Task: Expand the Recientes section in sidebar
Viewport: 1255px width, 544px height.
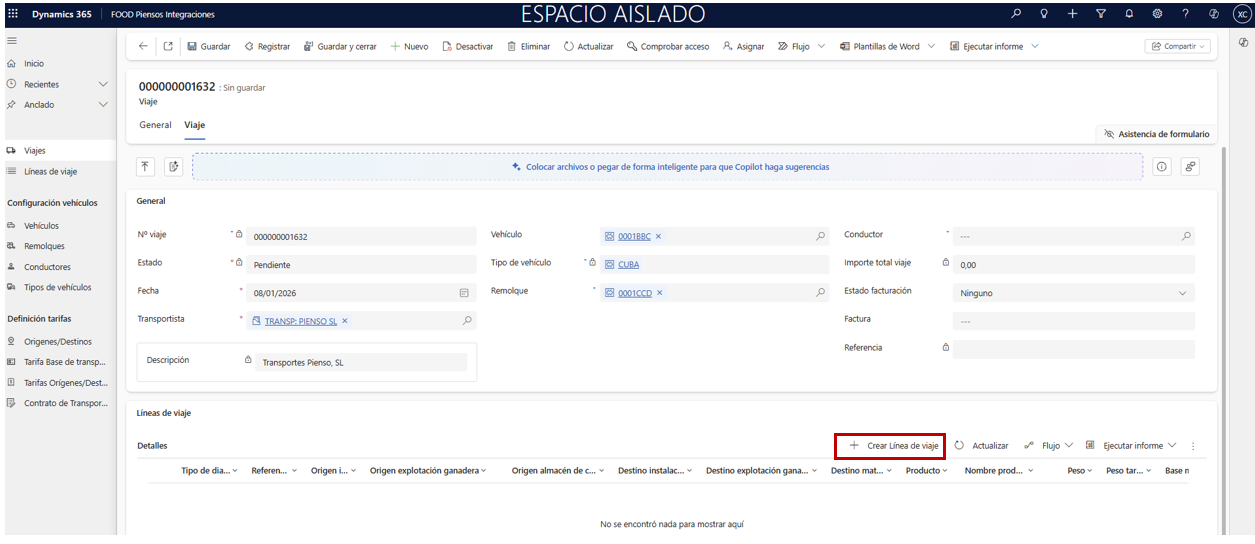Action: [x=103, y=84]
